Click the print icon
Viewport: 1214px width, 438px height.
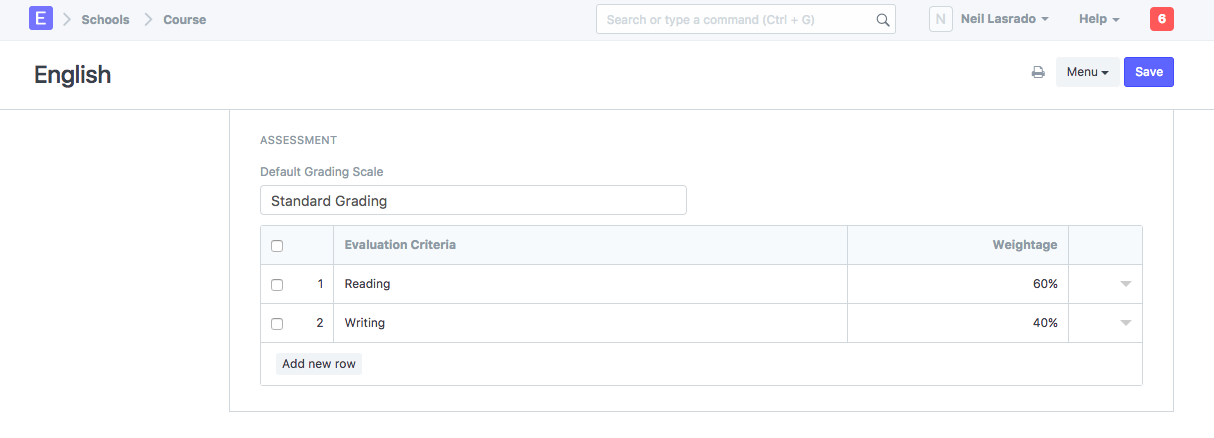pos(1038,72)
